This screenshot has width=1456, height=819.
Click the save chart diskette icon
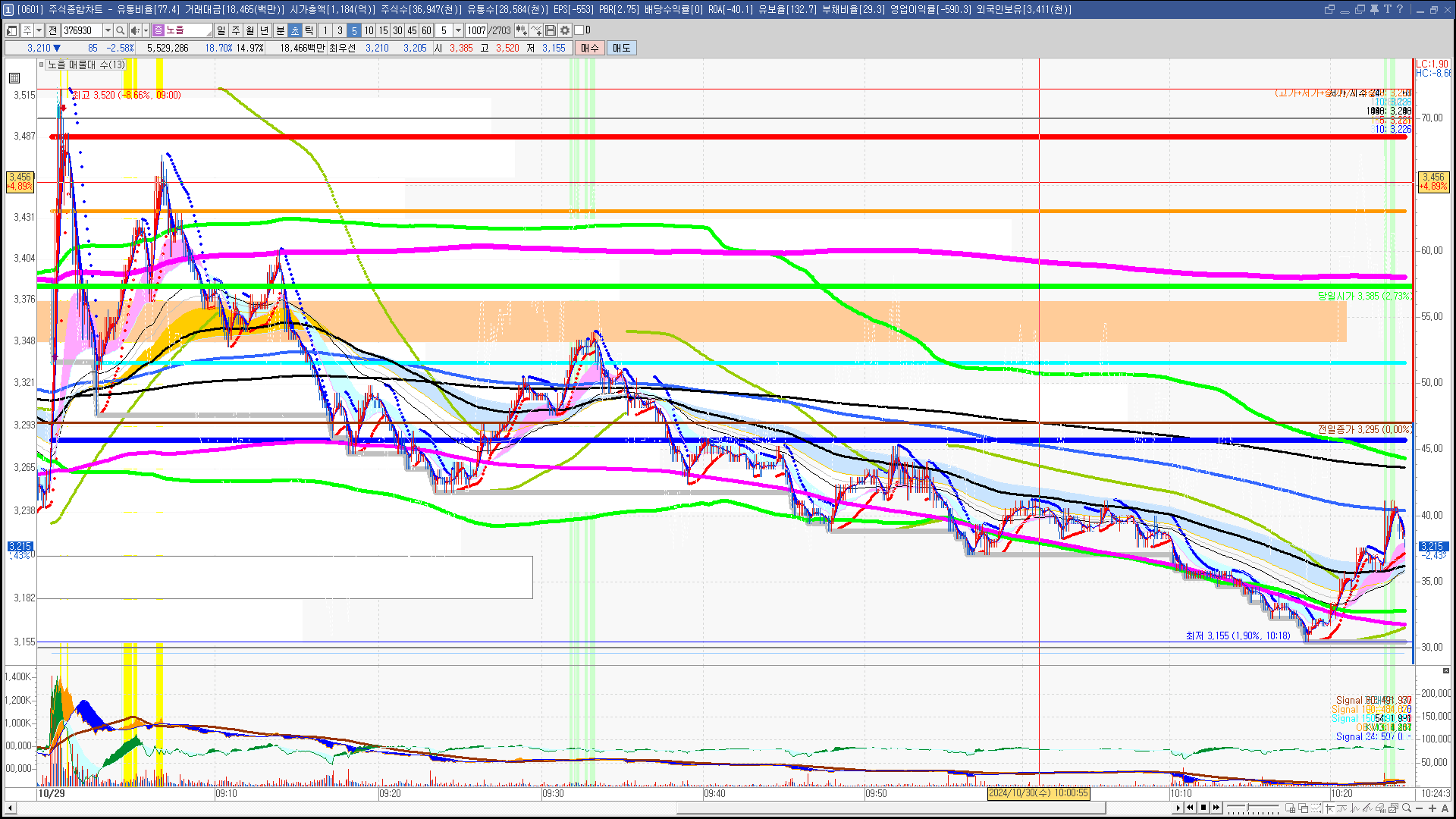coord(551,30)
